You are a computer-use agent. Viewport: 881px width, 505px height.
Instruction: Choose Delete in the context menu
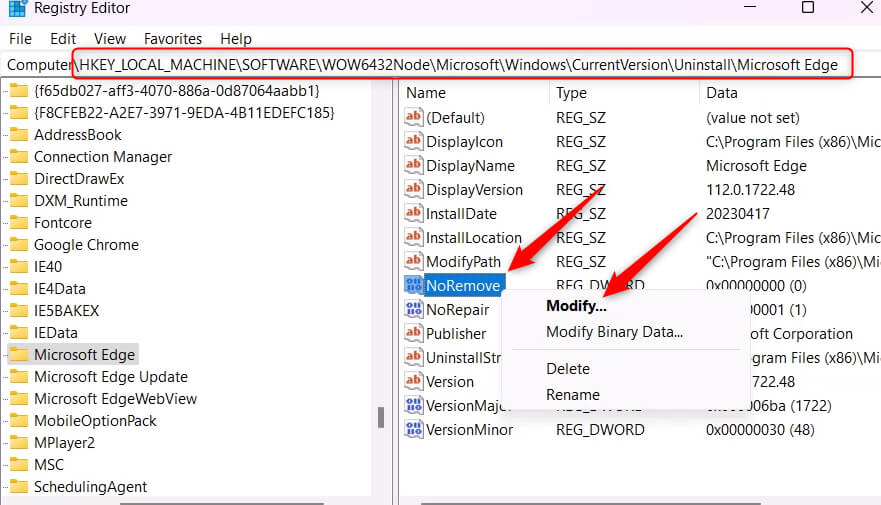click(568, 368)
